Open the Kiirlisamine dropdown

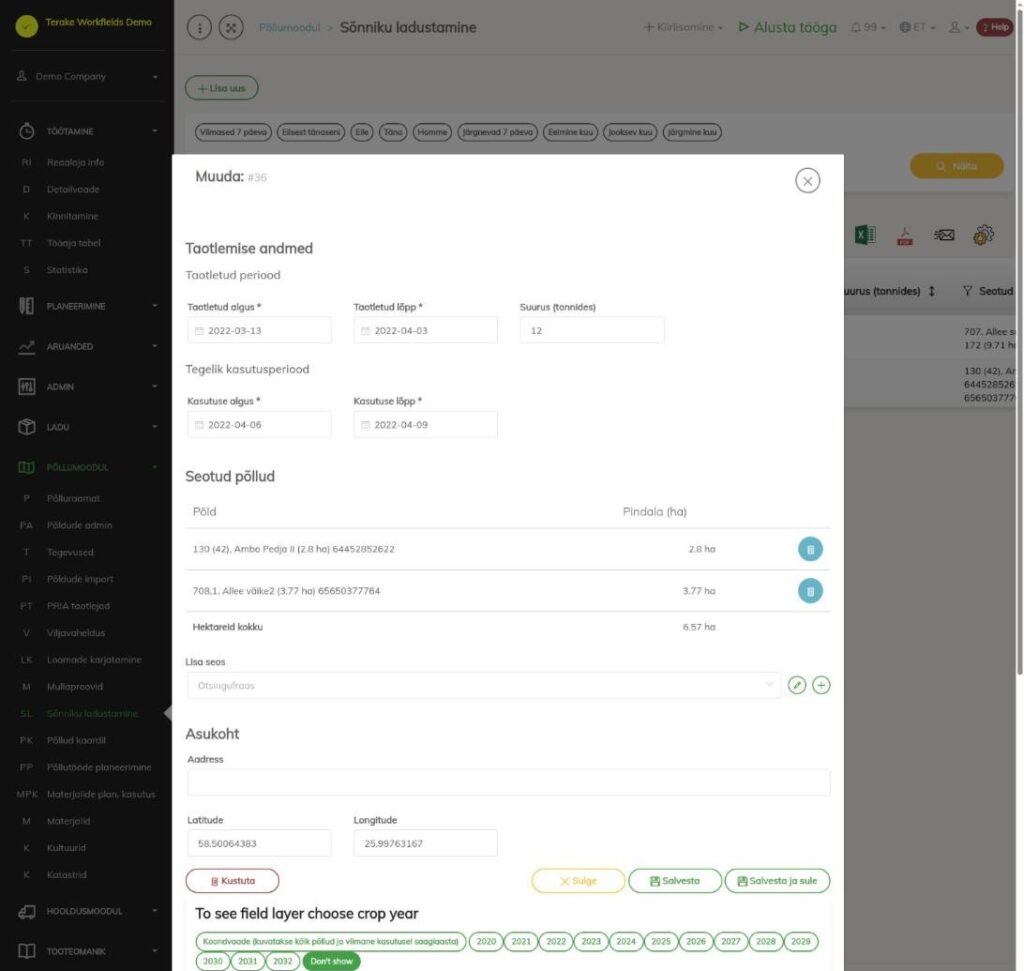[x=683, y=27]
